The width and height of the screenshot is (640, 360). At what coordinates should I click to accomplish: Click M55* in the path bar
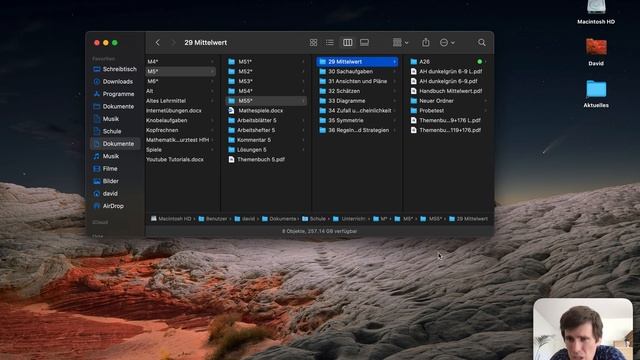click(x=431, y=219)
